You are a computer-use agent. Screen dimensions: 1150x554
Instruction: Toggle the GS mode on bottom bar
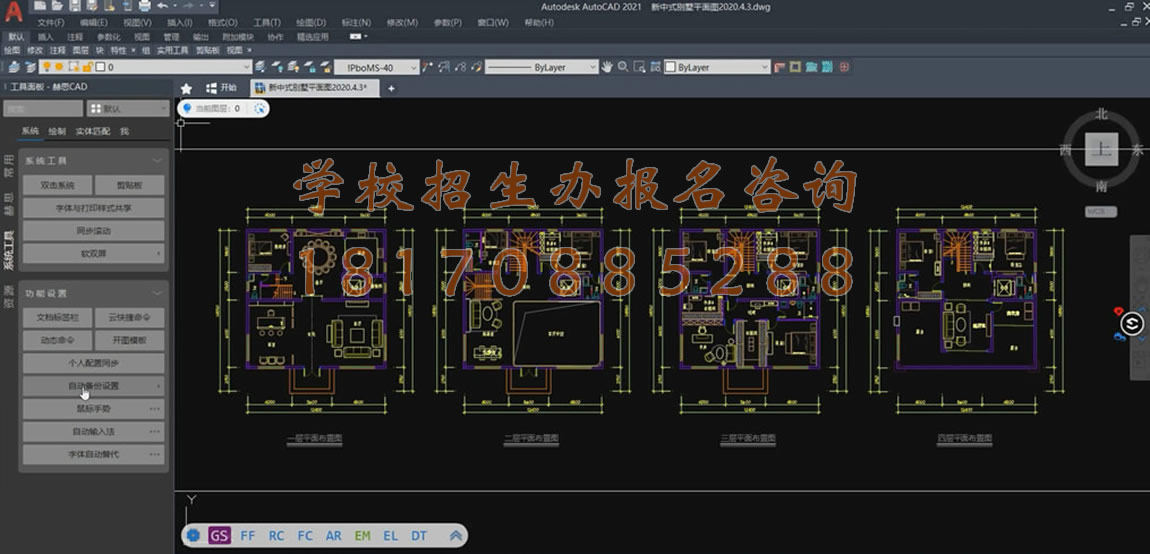pos(219,536)
